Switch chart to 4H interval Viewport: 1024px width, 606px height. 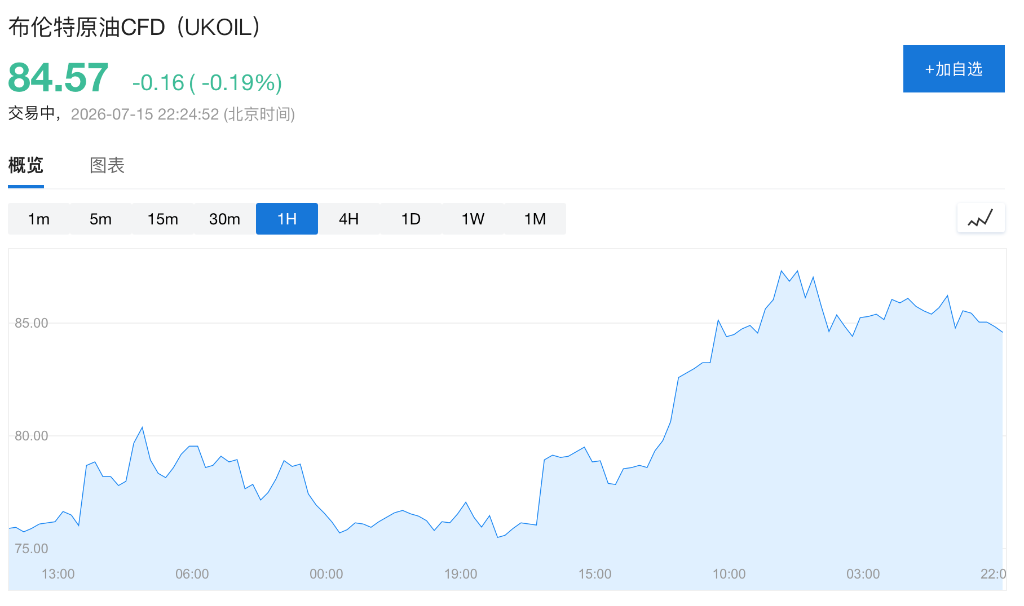(x=349, y=219)
